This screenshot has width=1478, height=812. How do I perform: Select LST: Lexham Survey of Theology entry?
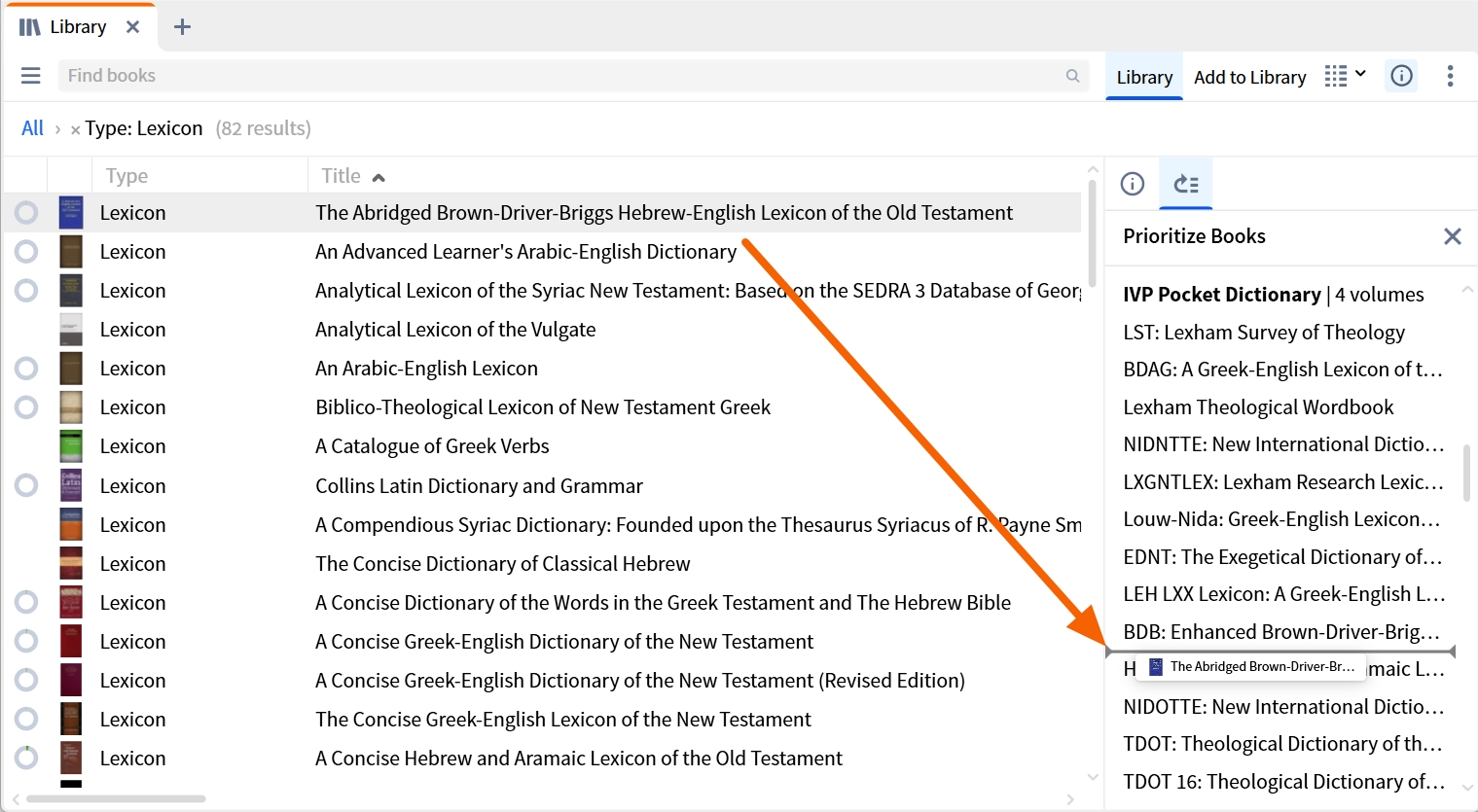coord(1264,333)
